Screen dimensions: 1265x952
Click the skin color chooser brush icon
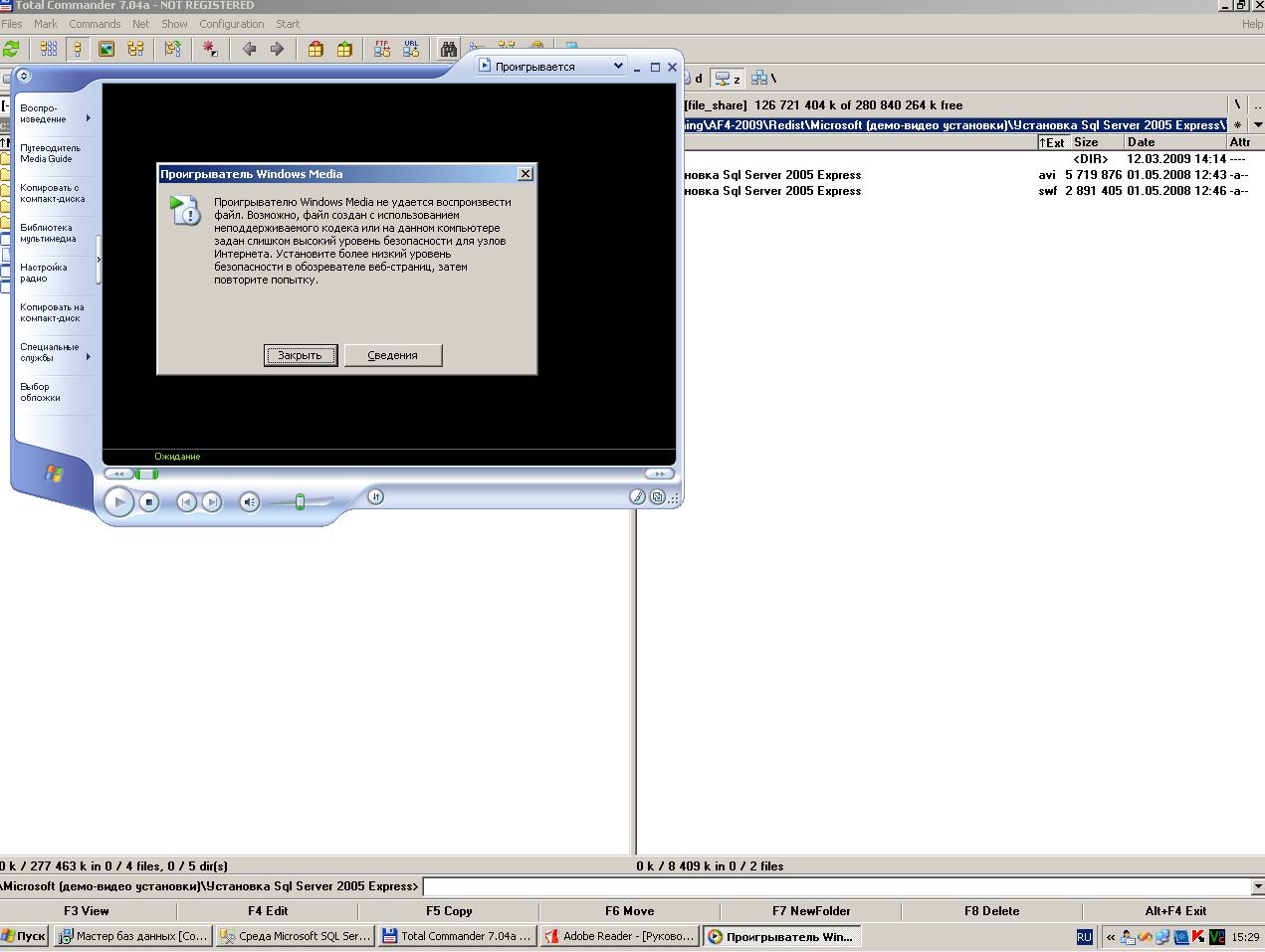tap(637, 496)
